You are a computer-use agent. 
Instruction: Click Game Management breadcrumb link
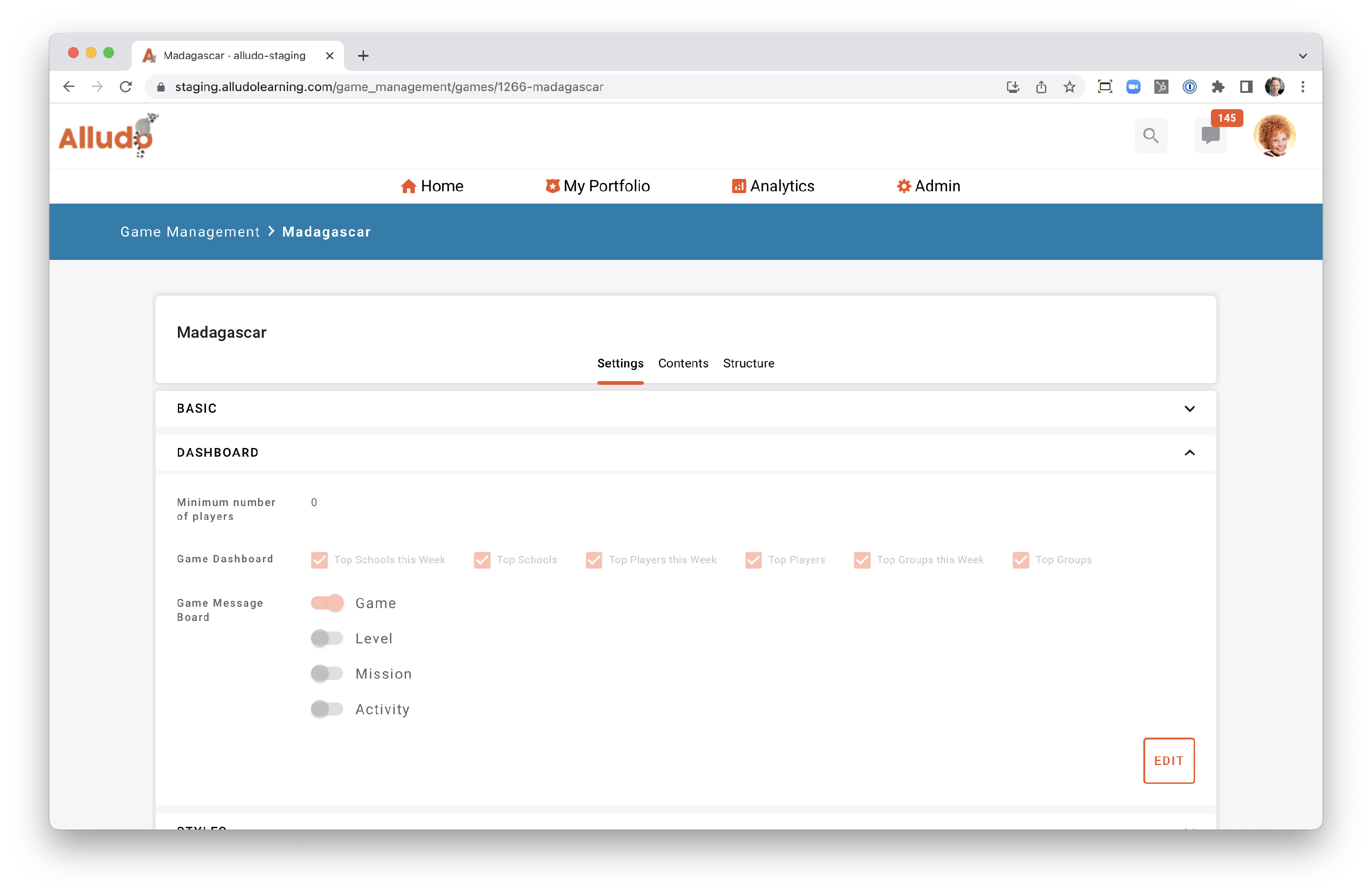[x=190, y=231]
